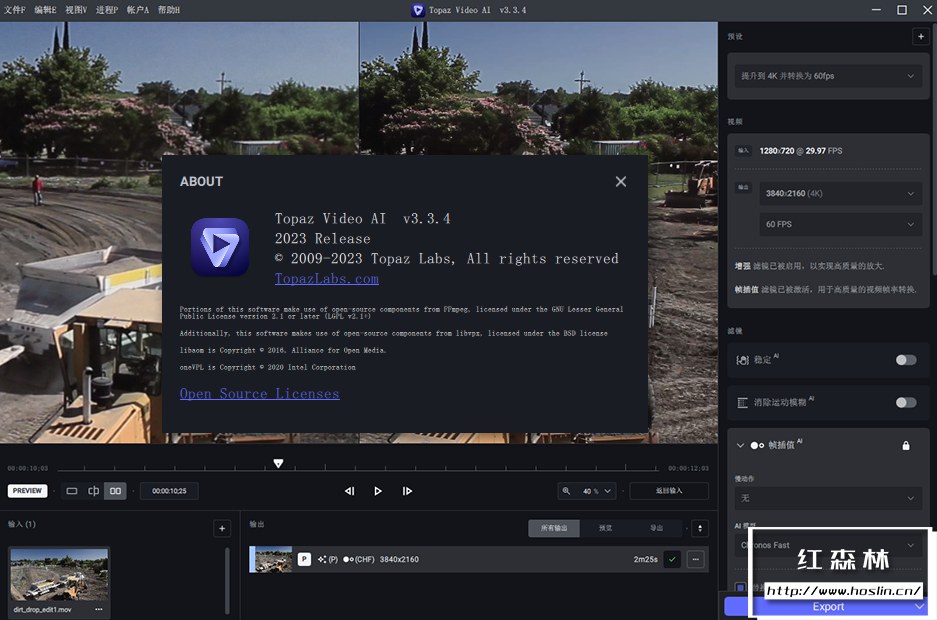Screen dimensions: 937x620
Task: Select the 导出 output tab
Action: [x=656, y=528]
